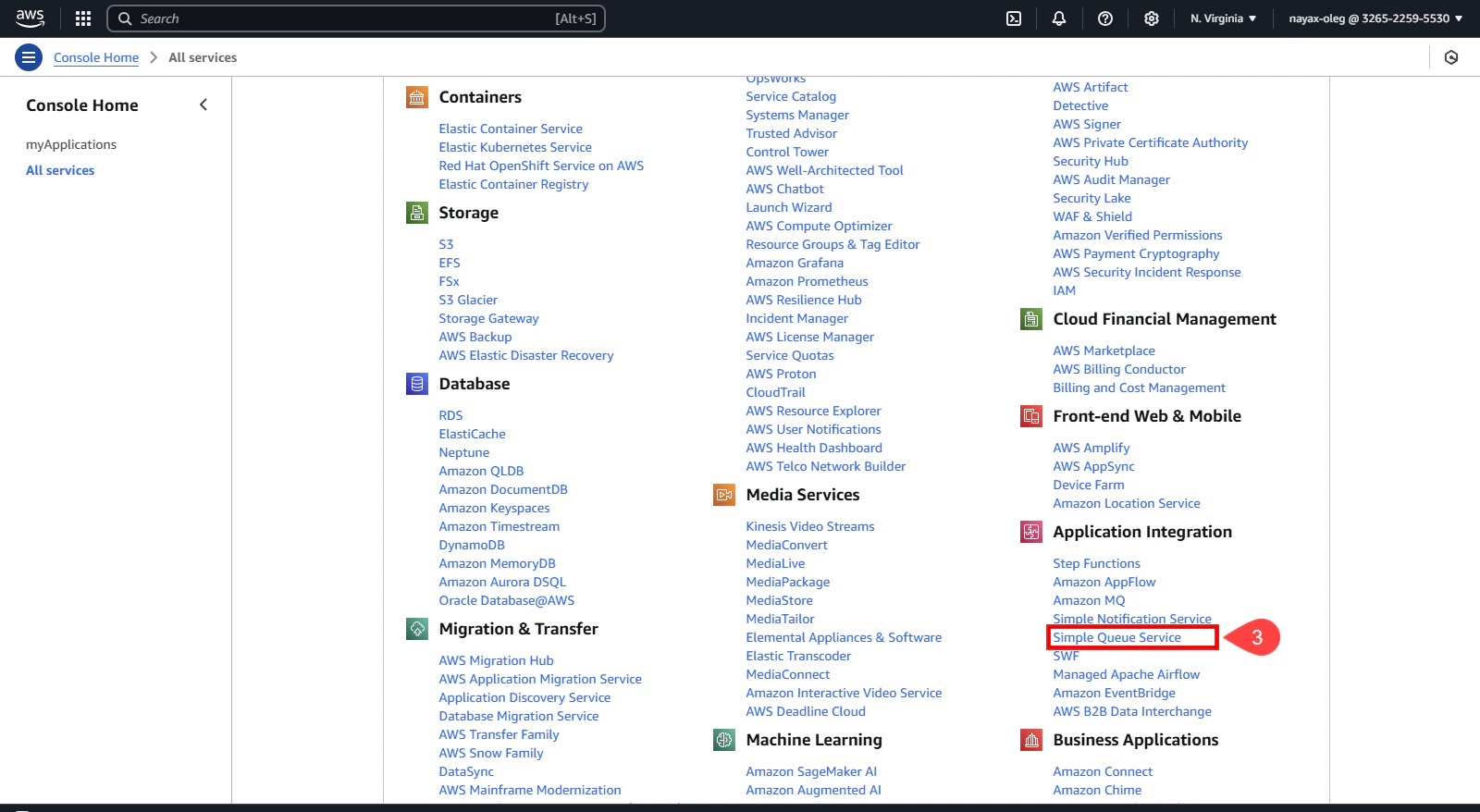Viewport: 1480px width, 812px height.
Task: Open the Elastic Kubernetes Service link
Action: (x=515, y=147)
